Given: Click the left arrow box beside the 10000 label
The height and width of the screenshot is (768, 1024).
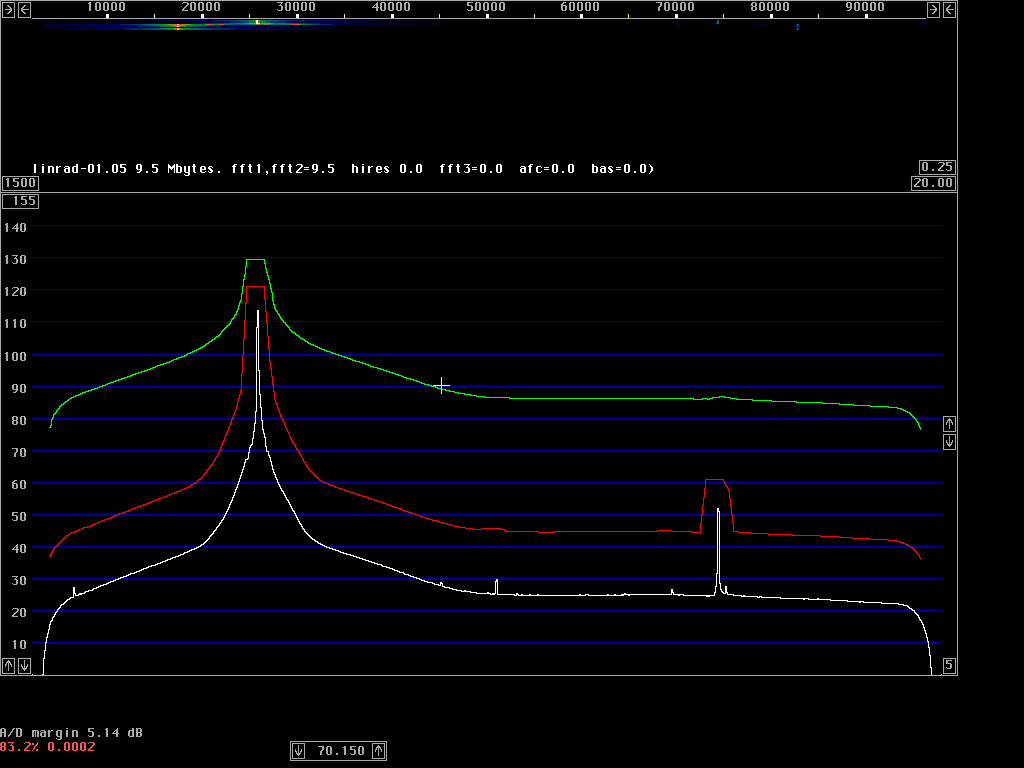Looking at the screenshot, I should coord(24,9).
